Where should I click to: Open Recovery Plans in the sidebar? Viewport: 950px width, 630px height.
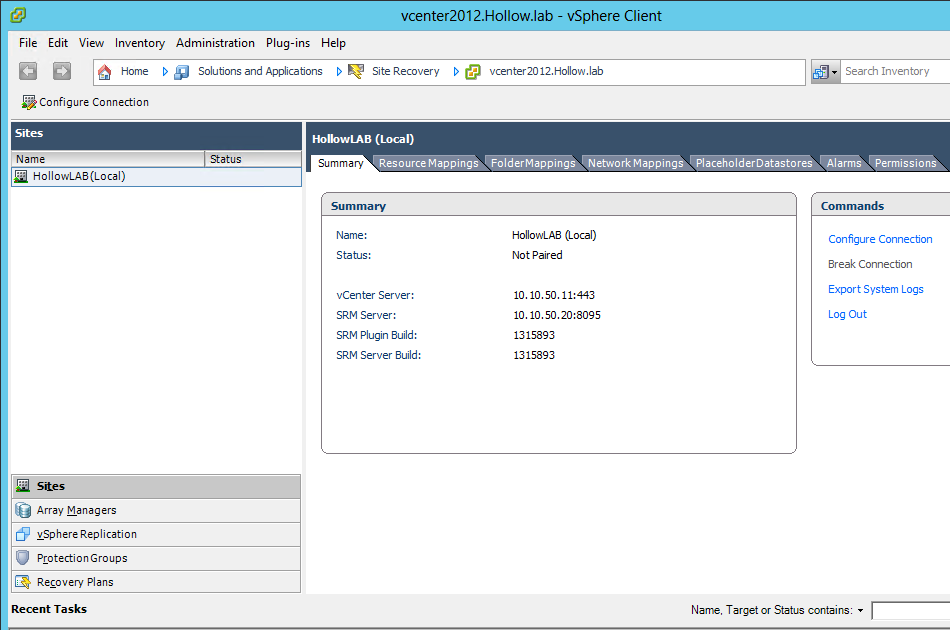75,582
